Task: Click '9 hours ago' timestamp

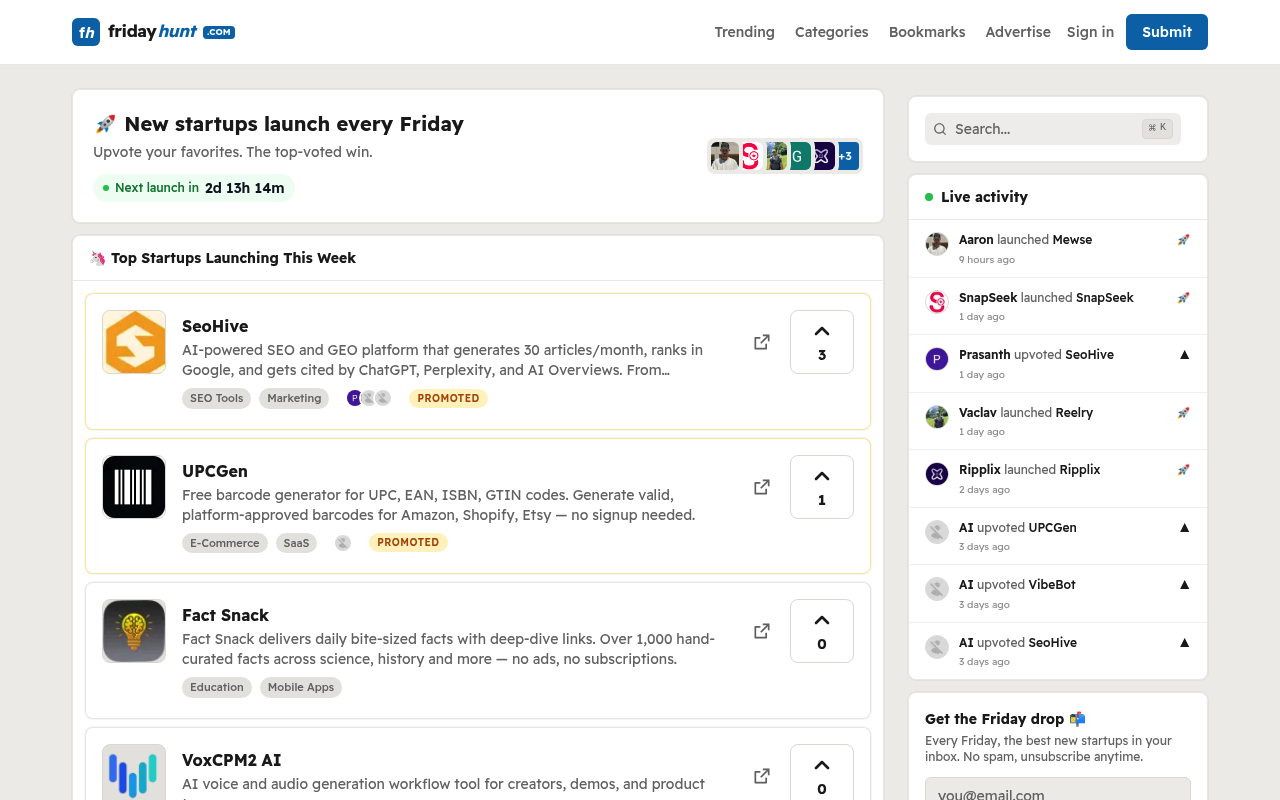Action: 987,260
